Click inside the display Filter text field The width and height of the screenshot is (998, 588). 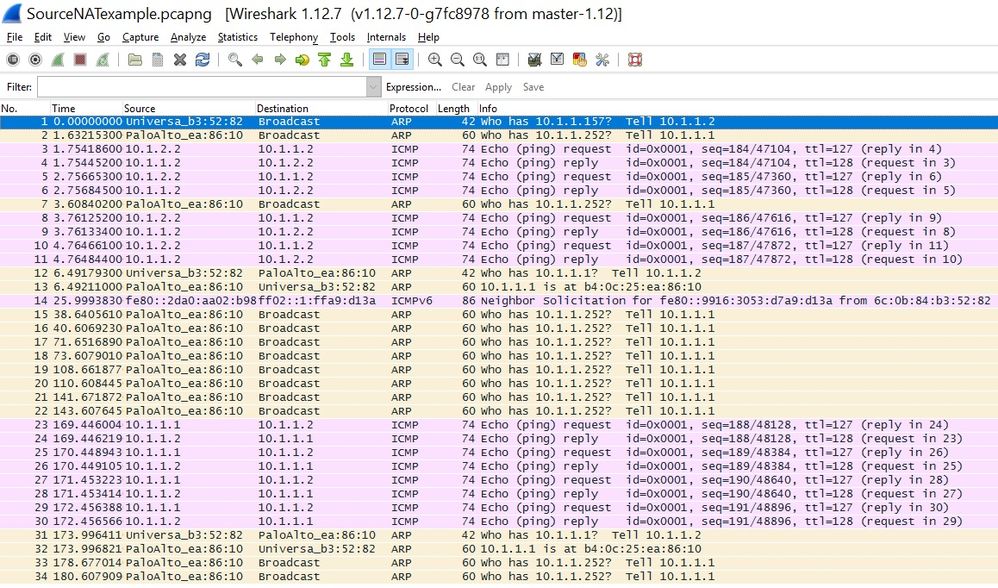(x=200, y=87)
